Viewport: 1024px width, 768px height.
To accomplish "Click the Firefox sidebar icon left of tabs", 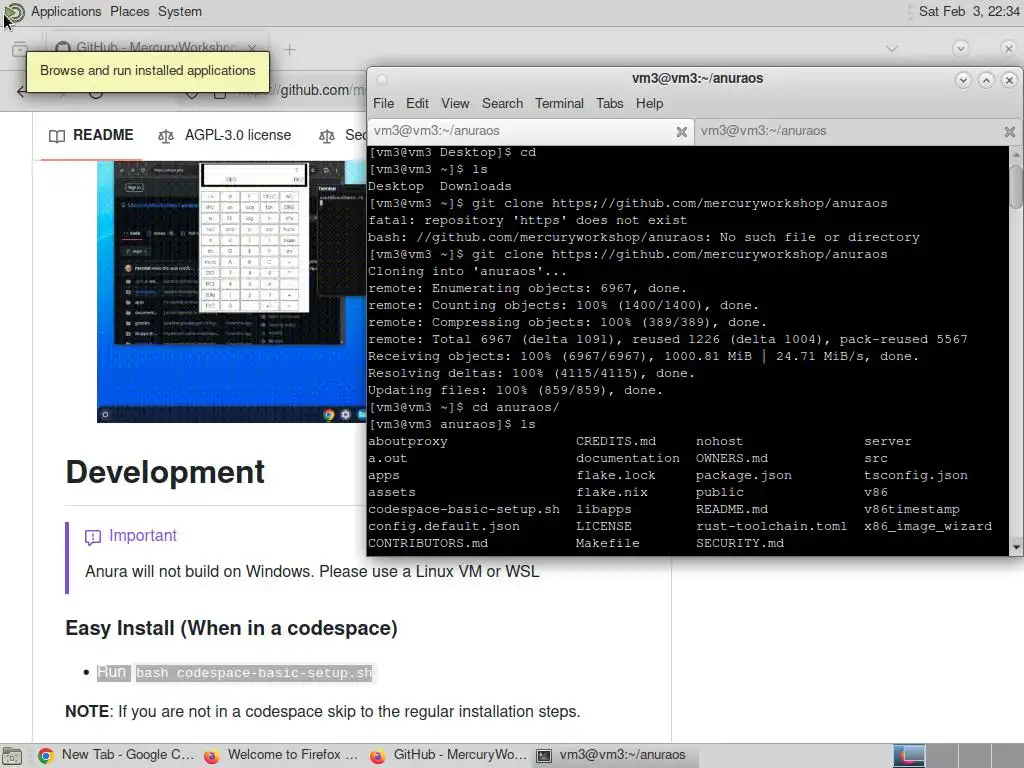I will [20, 49].
